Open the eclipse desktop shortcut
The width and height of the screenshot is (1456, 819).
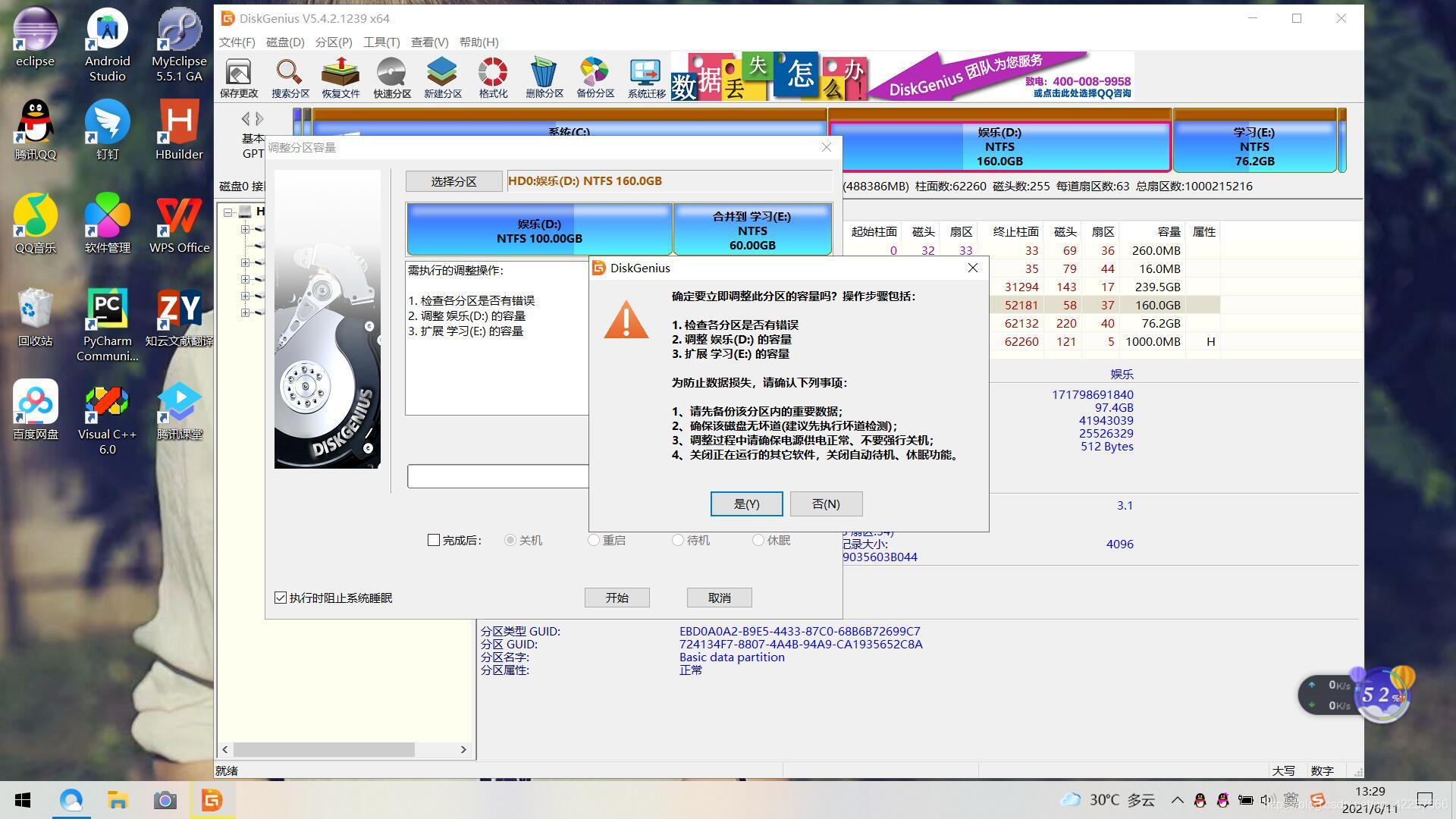[35, 37]
